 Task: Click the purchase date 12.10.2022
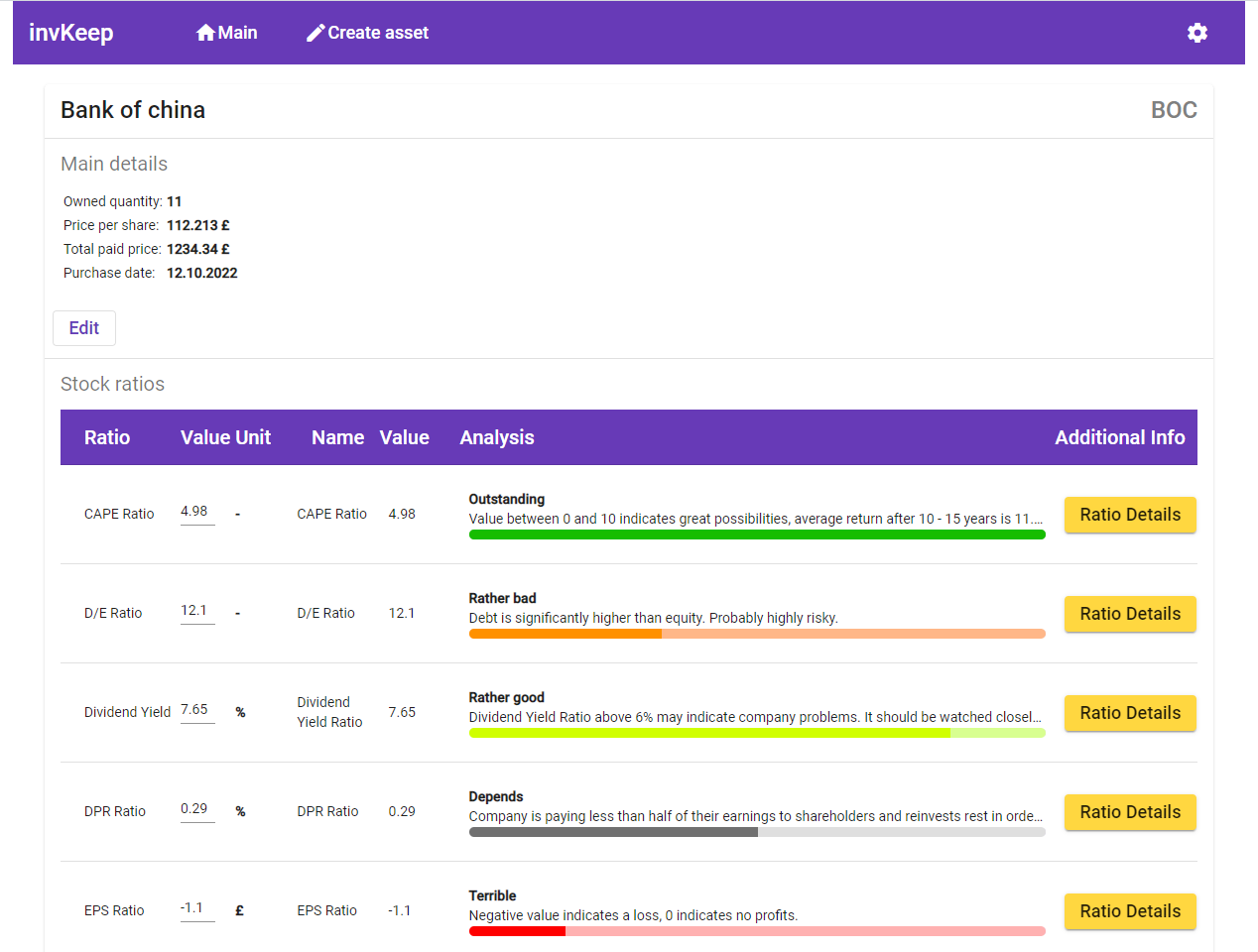click(202, 273)
